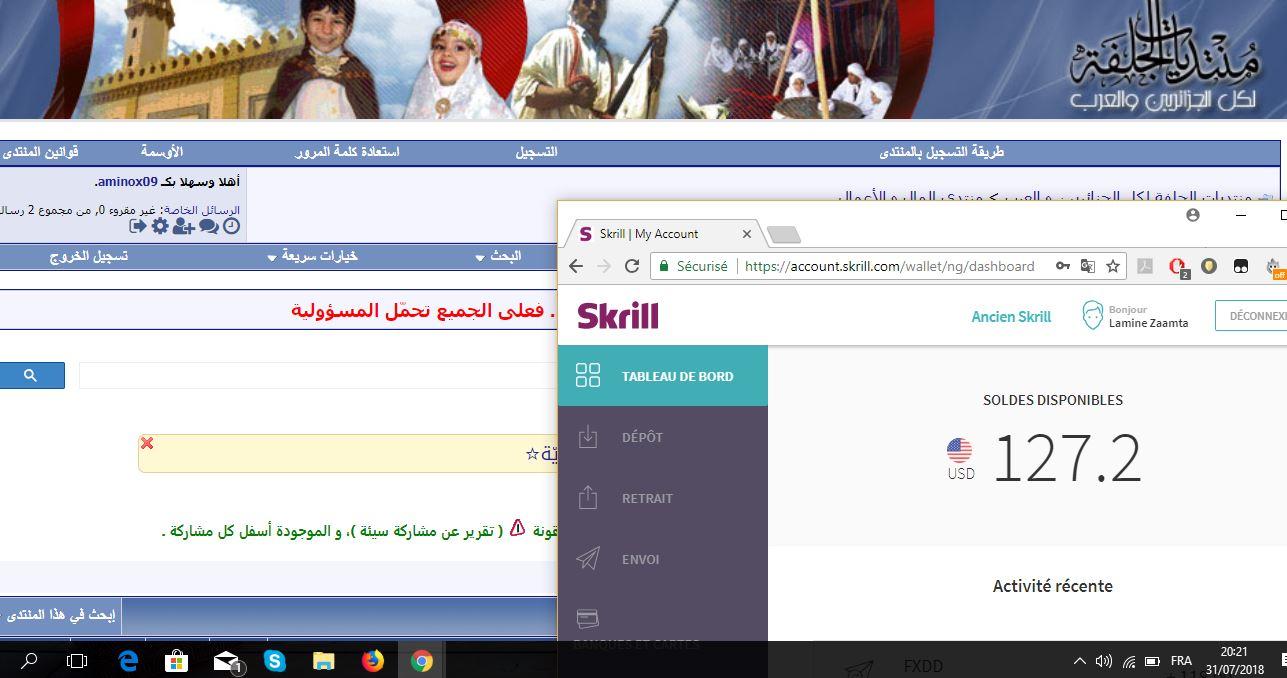Open استعادة كلمة المرور password recovery link
The width and height of the screenshot is (1287, 678).
pos(347,152)
